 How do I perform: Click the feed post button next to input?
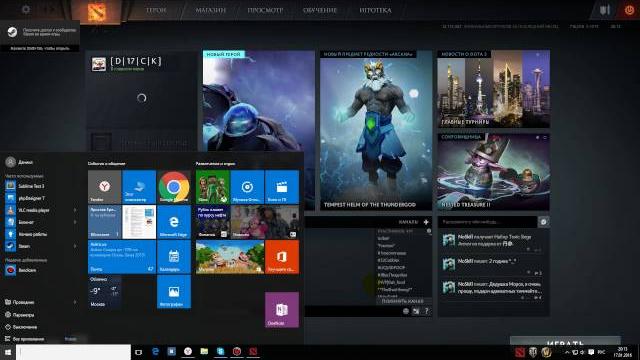pyautogui.click(x=543, y=222)
